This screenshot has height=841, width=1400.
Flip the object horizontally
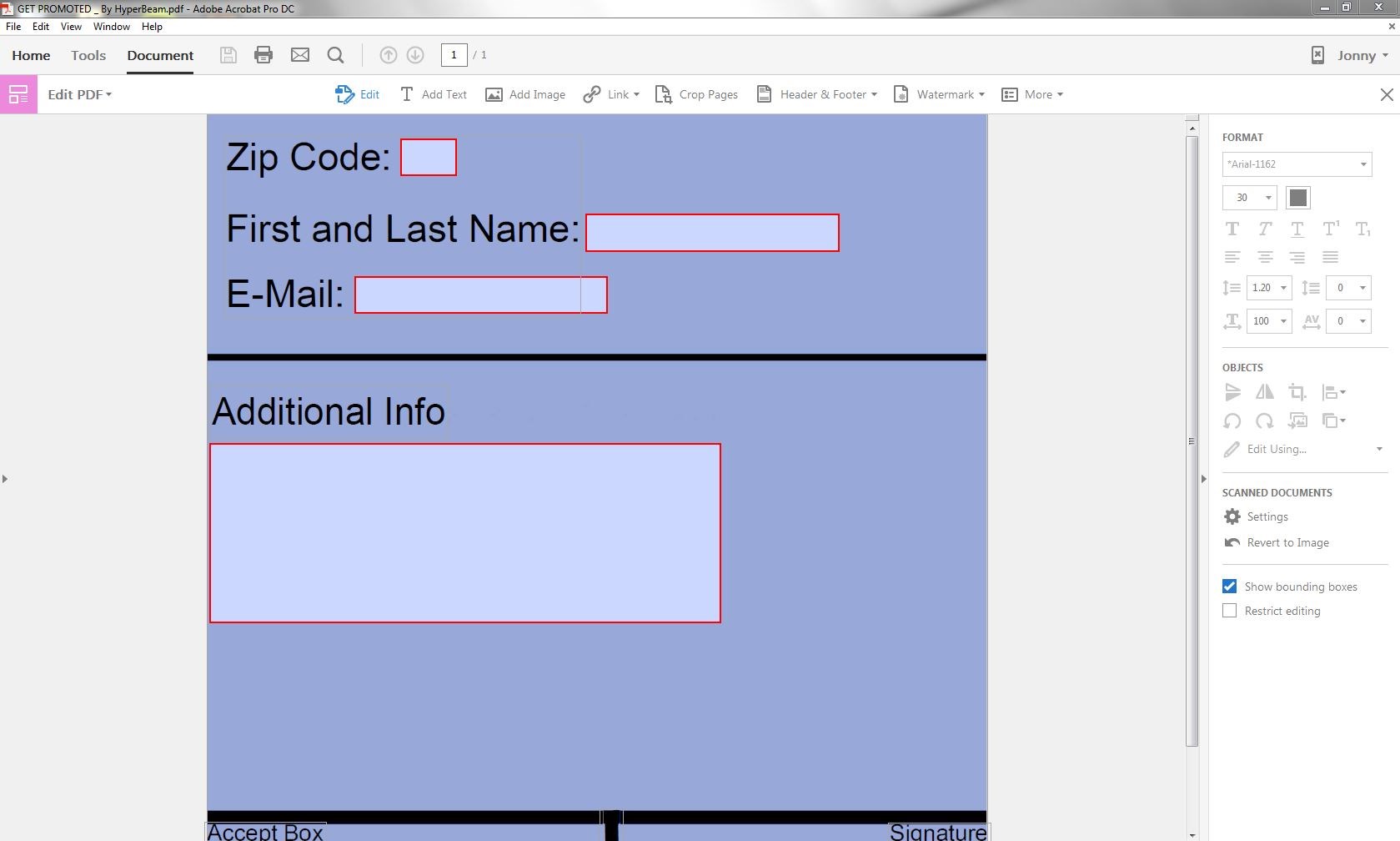click(x=1264, y=392)
